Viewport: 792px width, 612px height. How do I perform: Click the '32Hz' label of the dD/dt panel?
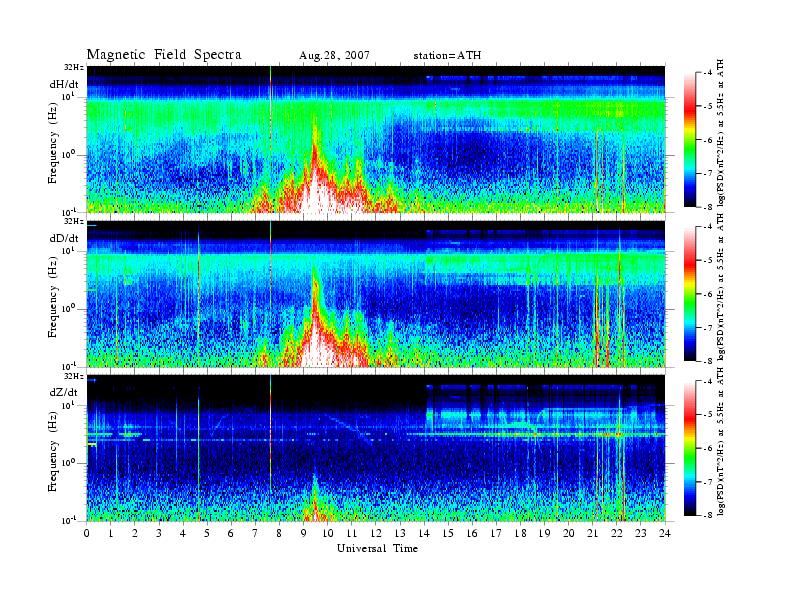(x=74, y=221)
